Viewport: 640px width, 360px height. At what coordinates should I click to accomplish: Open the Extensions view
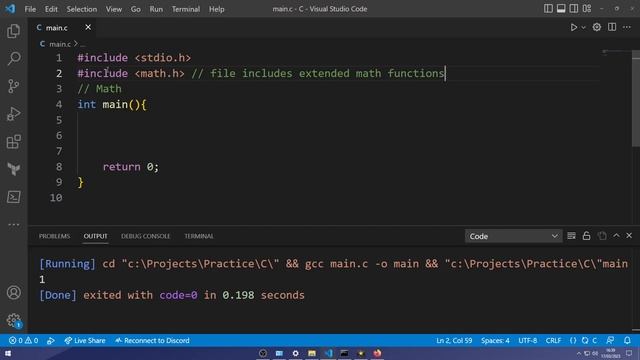click(13, 142)
